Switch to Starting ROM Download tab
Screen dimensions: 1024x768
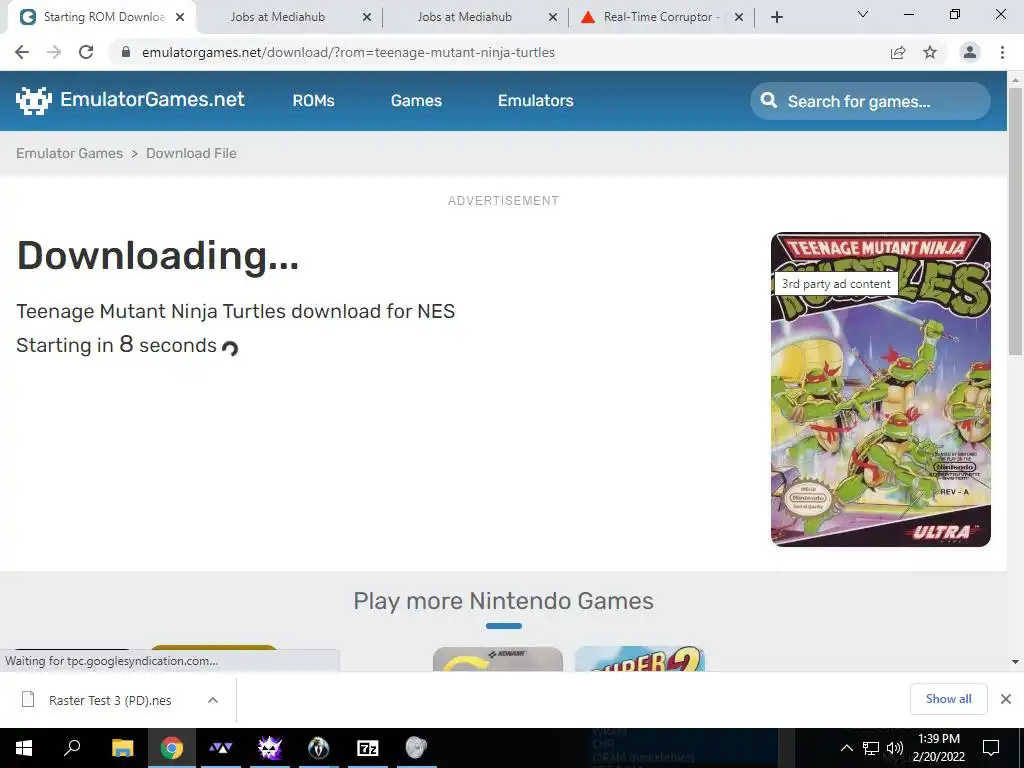103,17
